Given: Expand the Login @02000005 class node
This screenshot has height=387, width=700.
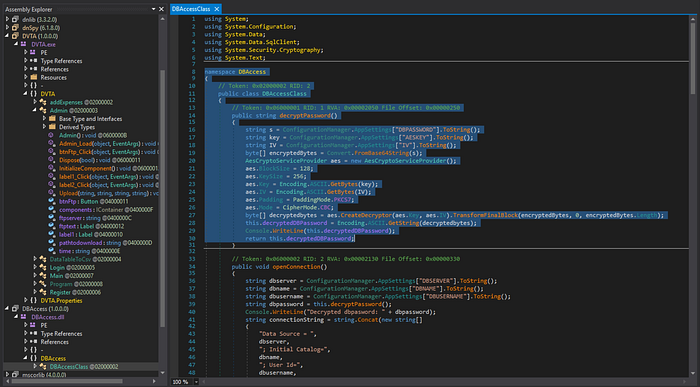Looking at the screenshot, I should (35, 267).
